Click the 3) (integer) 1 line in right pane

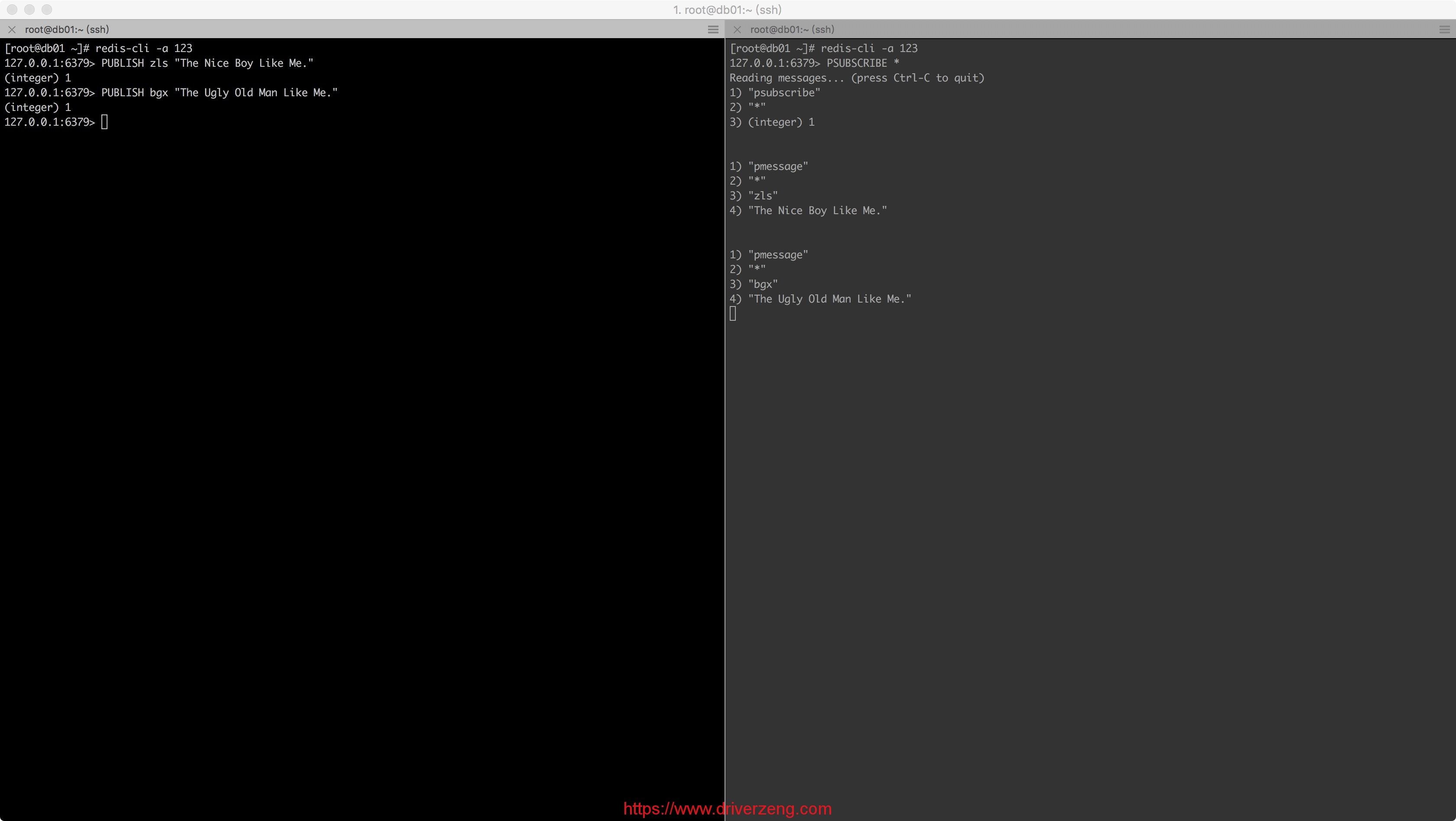772,122
